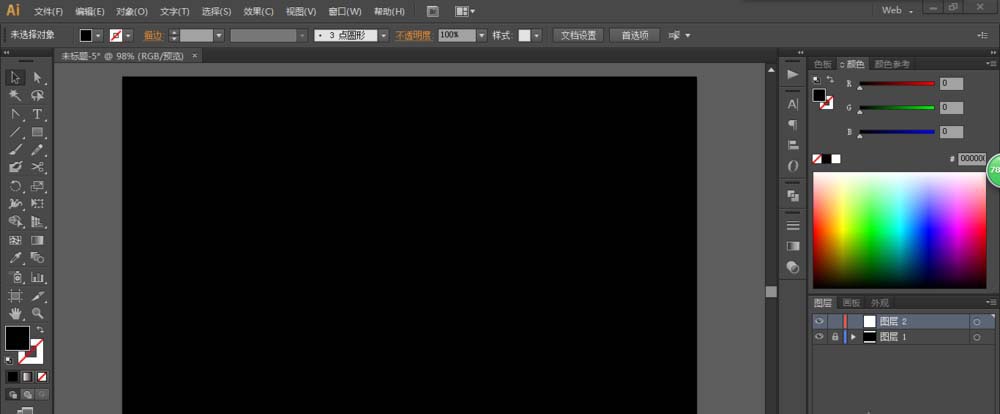Select the Zoom tool

pyautogui.click(x=38, y=313)
